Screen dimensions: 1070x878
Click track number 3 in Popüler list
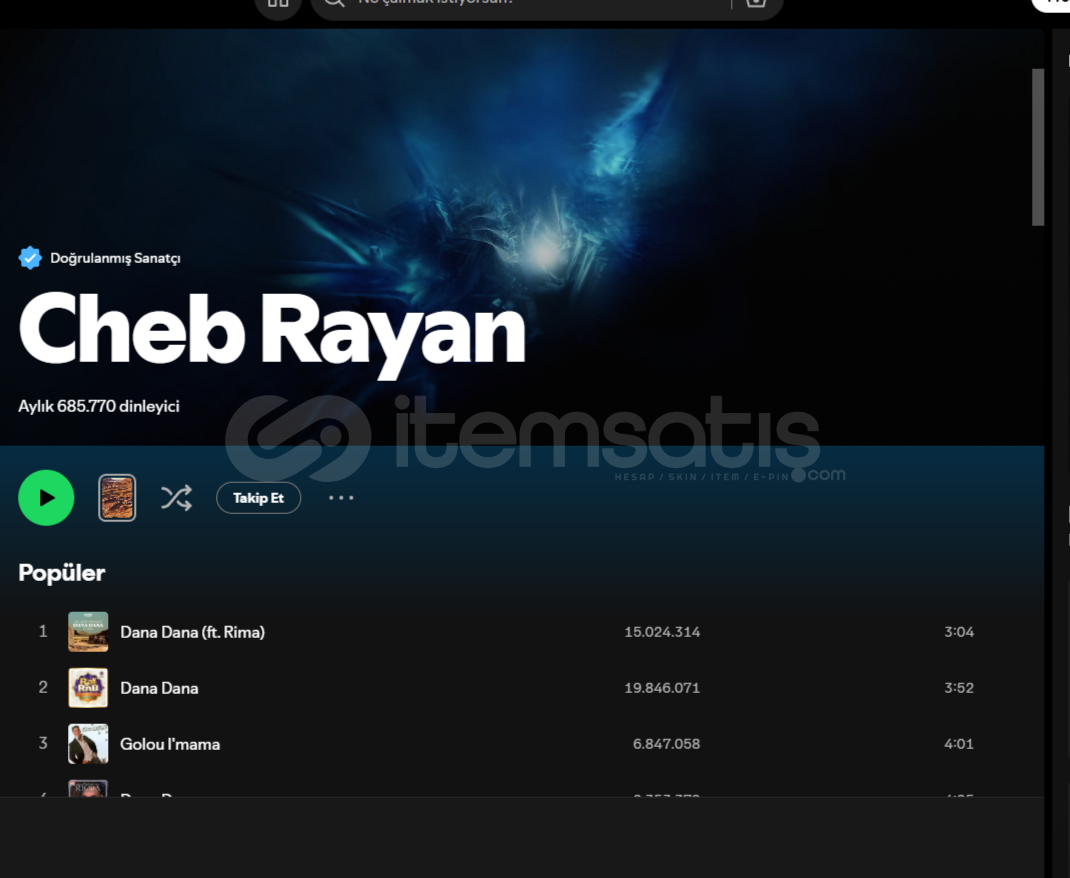pos(43,744)
